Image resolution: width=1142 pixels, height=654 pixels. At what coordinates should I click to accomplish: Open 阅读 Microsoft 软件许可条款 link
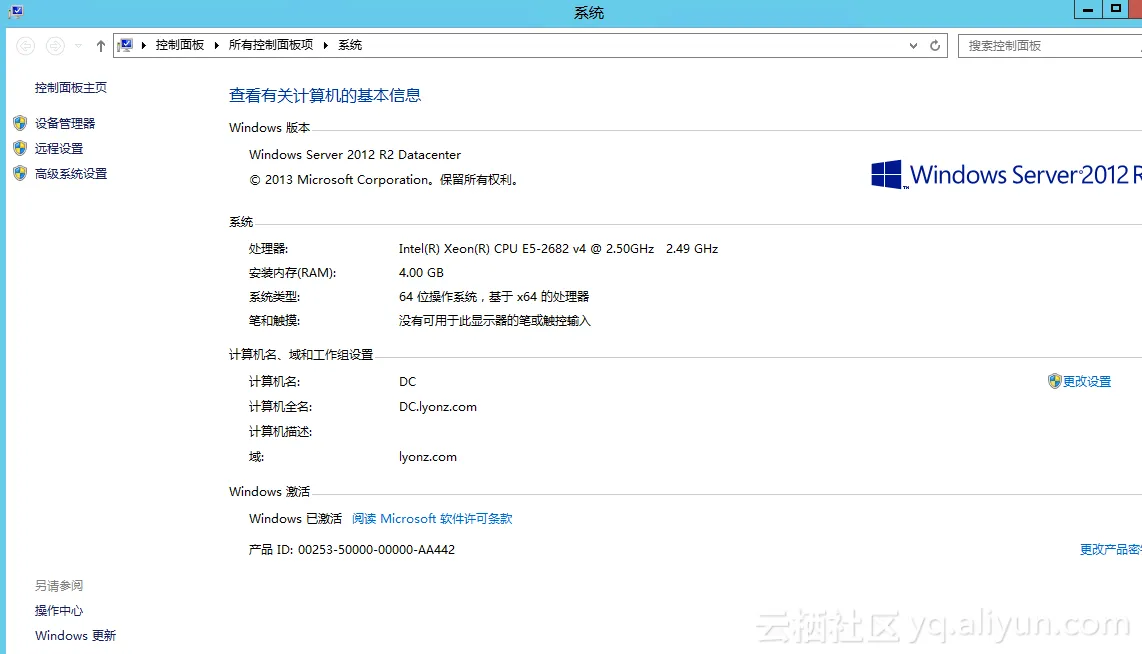coord(432,519)
